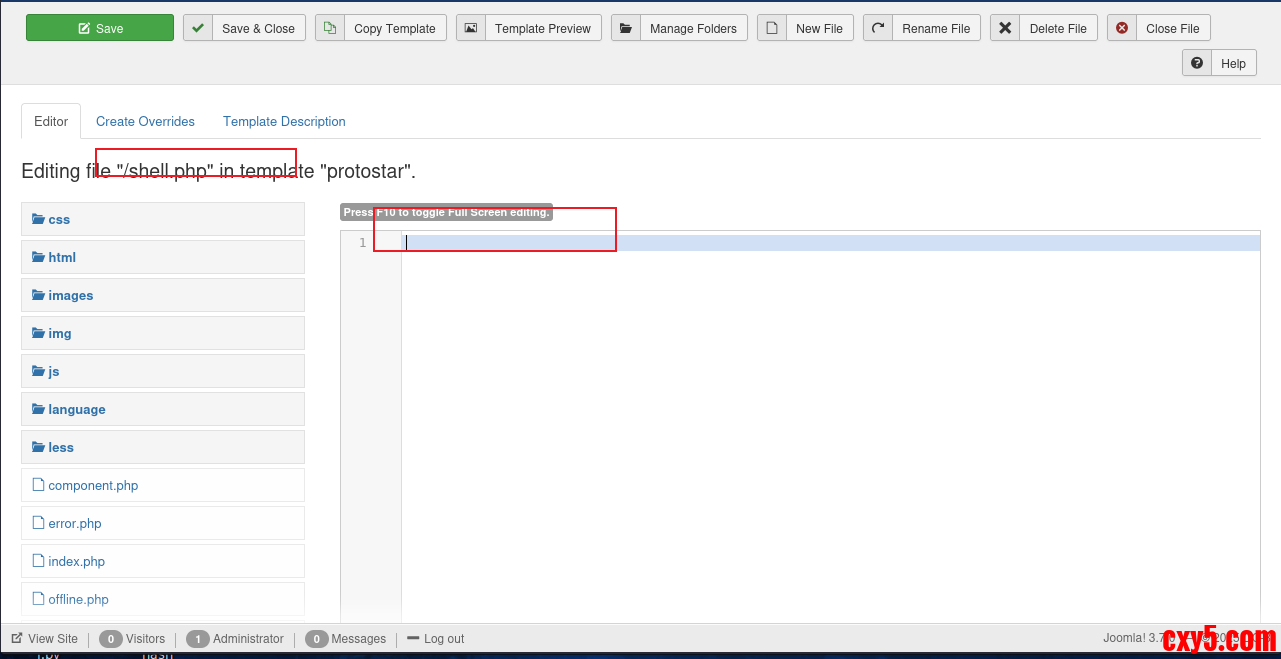This screenshot has width=1281, height=659.
Task: Click the Copy Template label
Action: pos(395,28)
